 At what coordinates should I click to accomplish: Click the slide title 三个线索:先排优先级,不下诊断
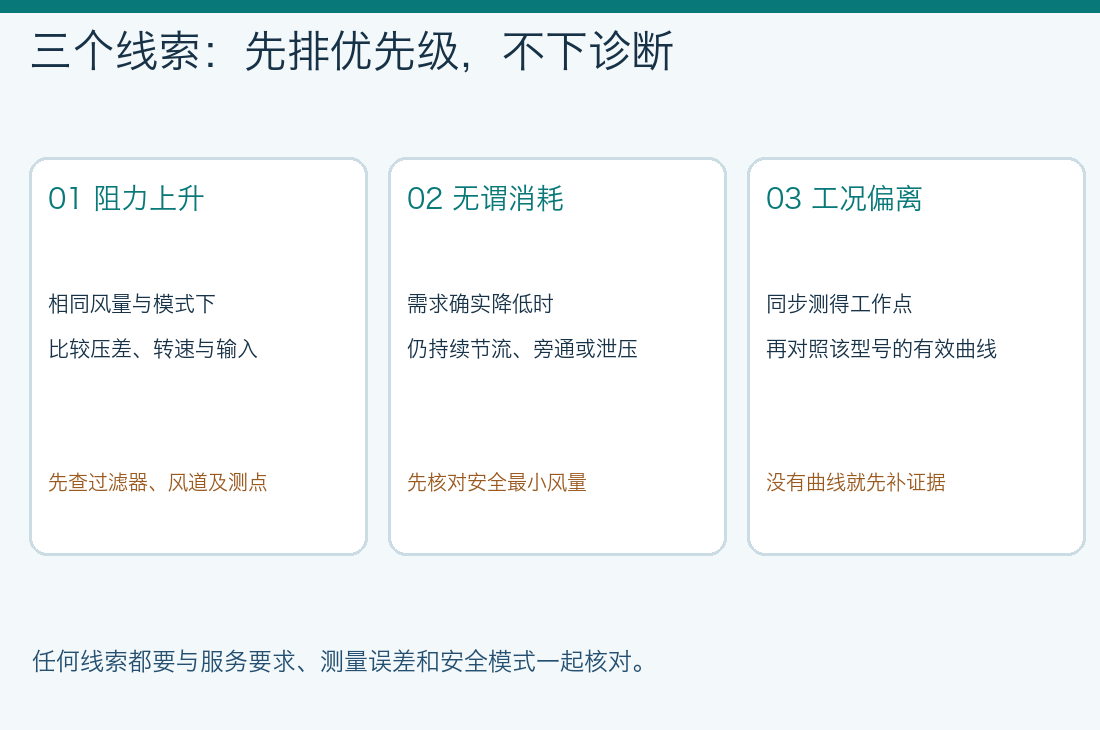(352, 51)
